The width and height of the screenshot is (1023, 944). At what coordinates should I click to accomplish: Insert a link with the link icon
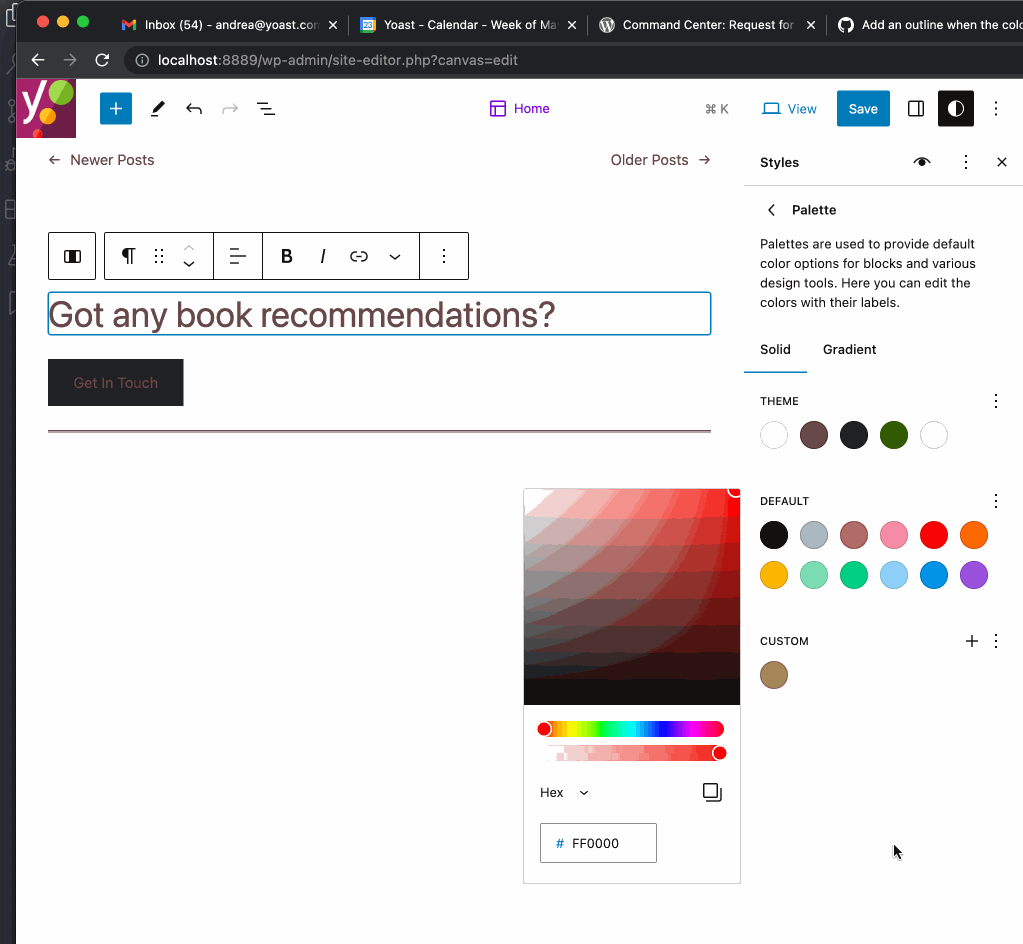[359, 256]
